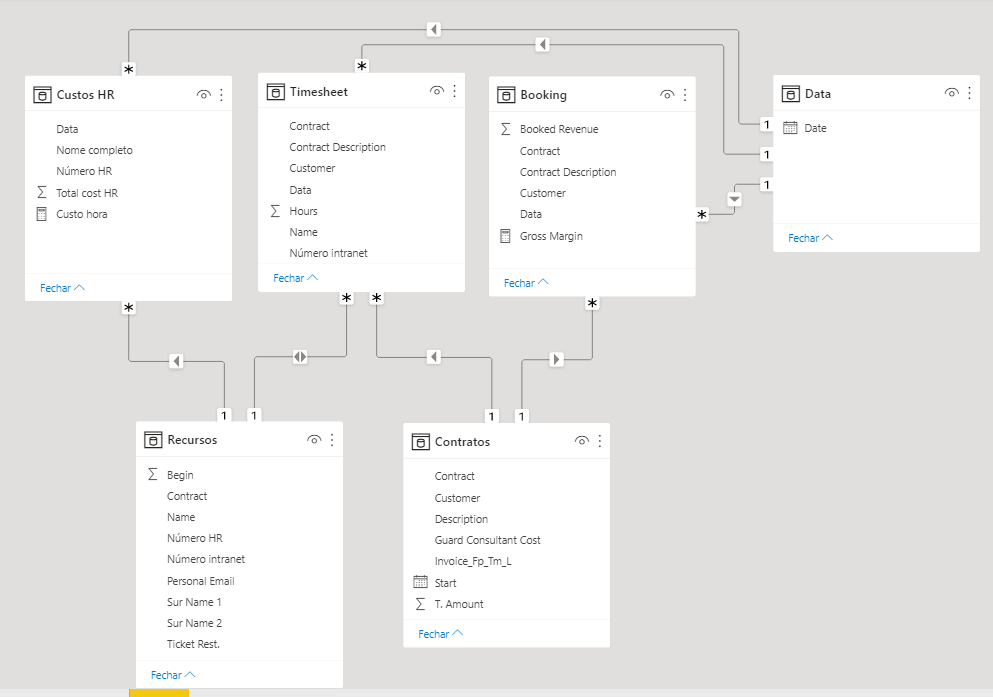Select Gross Margin measure in Booking
The image size is (993, 697).
click(x=551, y=236)
